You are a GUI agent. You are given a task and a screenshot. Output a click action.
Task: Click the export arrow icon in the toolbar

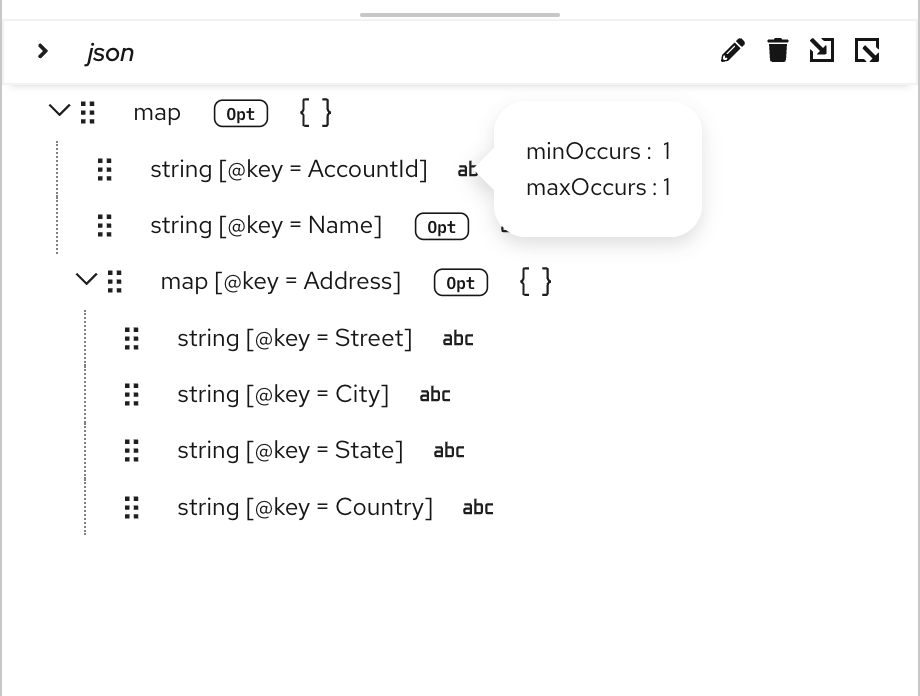[867, 50]
